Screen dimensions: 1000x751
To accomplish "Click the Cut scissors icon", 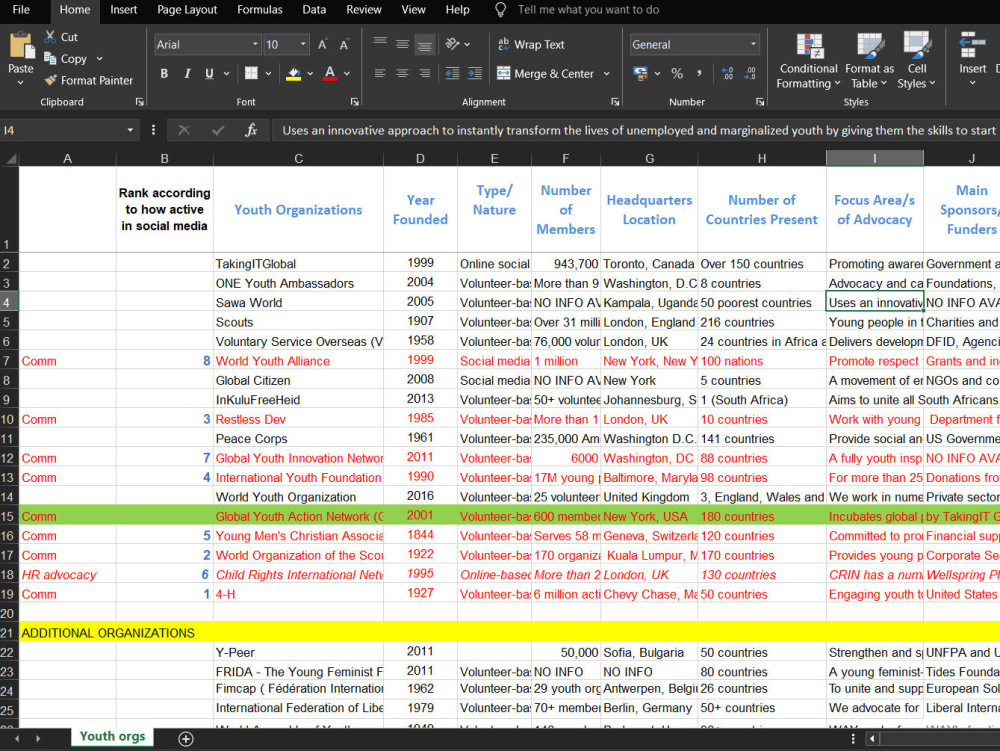I will 50,37.
